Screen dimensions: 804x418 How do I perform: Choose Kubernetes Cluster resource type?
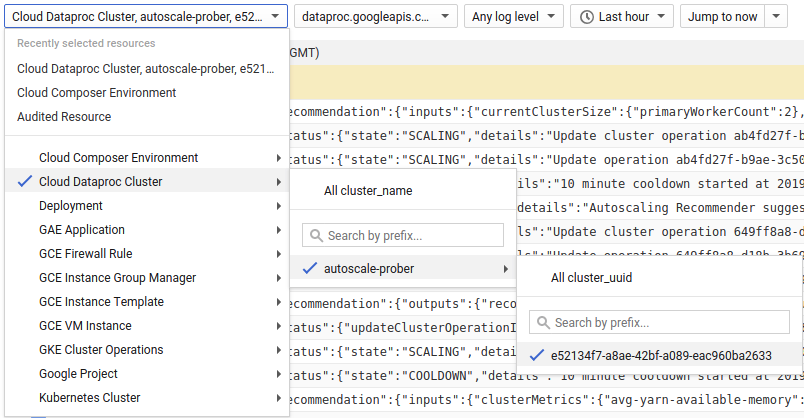point(90,398)
